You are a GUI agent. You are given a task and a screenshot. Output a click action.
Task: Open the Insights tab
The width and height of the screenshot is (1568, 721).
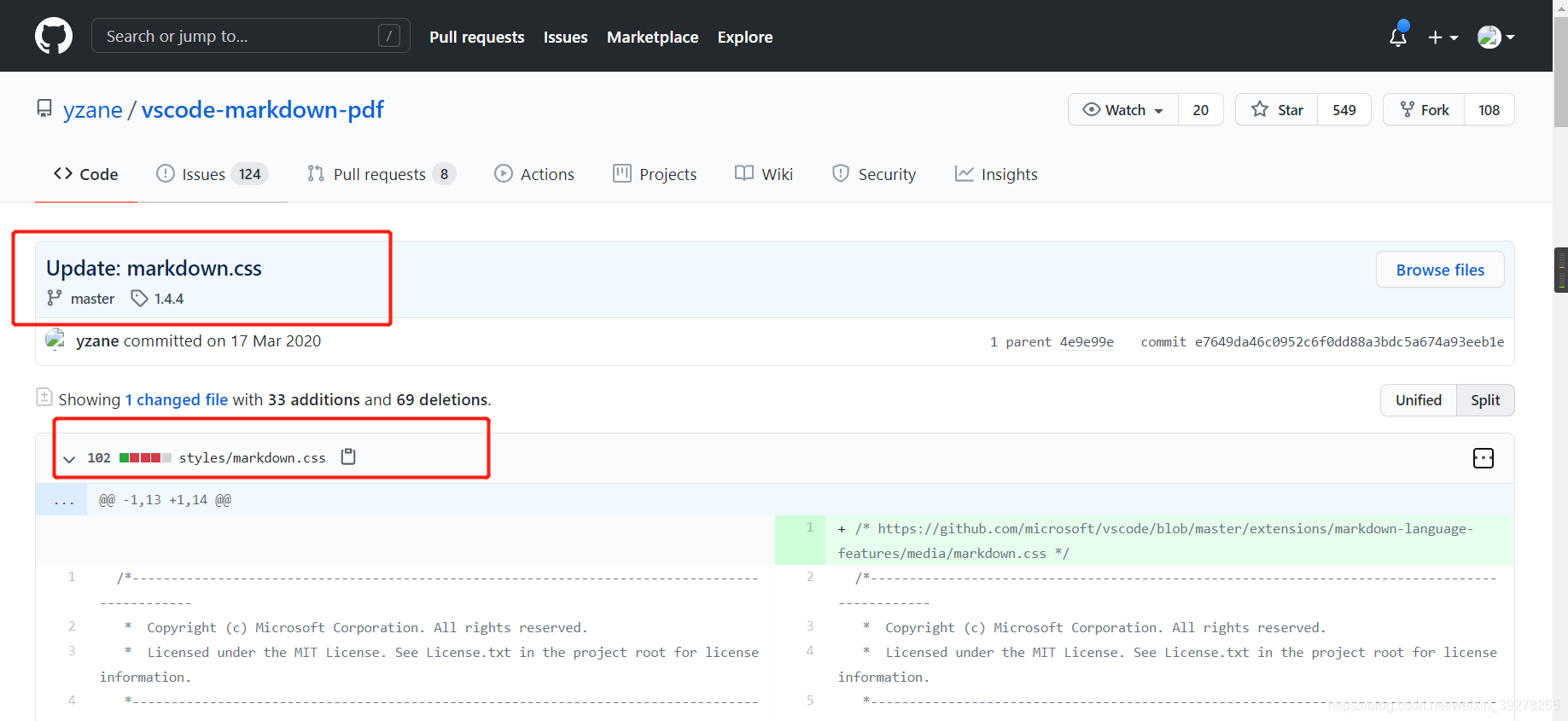coord(996,174)
